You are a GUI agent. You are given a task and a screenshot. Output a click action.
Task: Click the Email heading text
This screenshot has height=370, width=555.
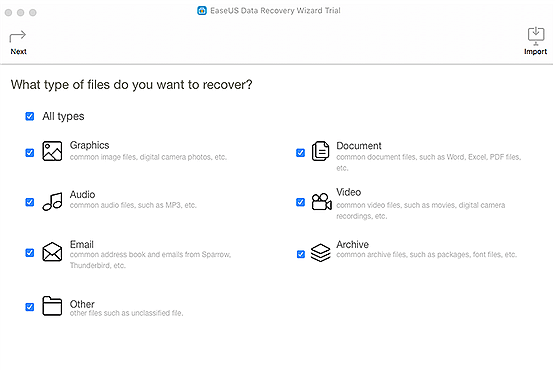[x=82, y=244]
